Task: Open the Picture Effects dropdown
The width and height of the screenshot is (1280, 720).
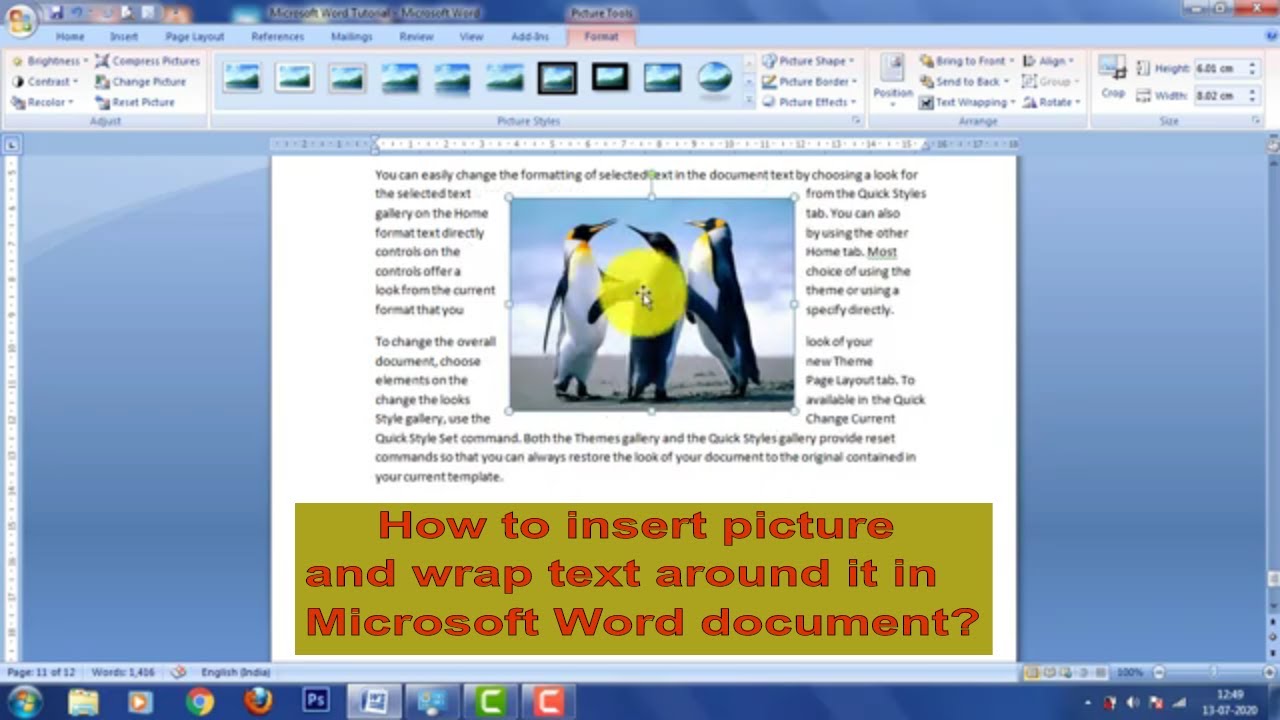Action: 809,102
